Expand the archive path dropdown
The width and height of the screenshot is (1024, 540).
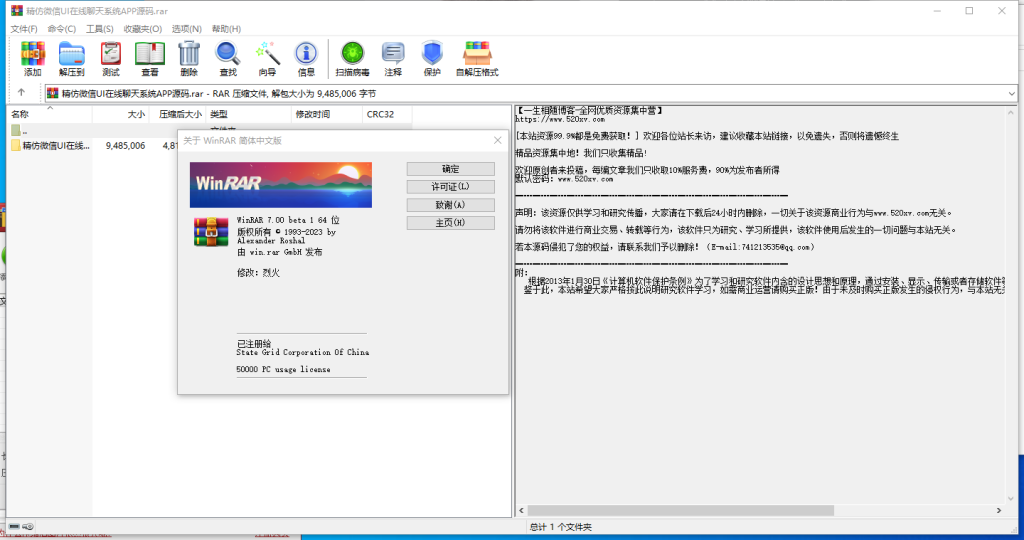[1011, 93]
